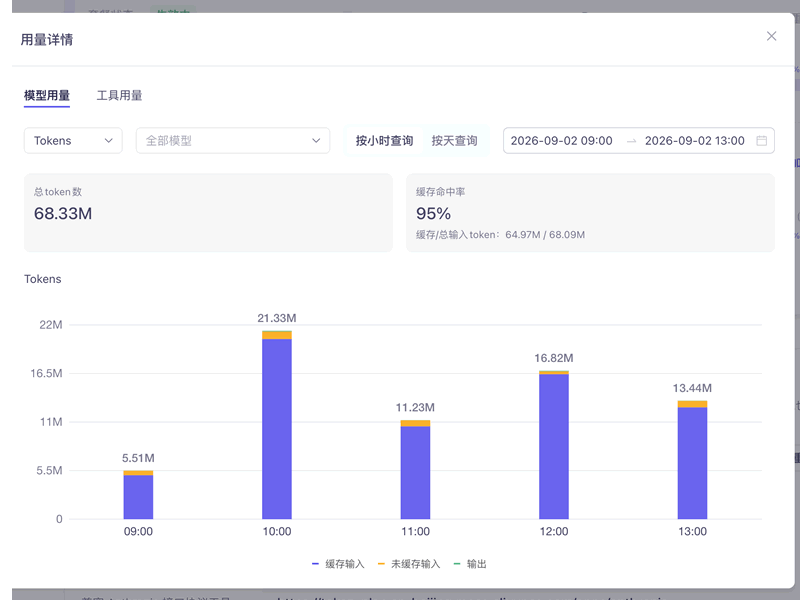Click the 16.5M y-axis label

pos(46,373)
